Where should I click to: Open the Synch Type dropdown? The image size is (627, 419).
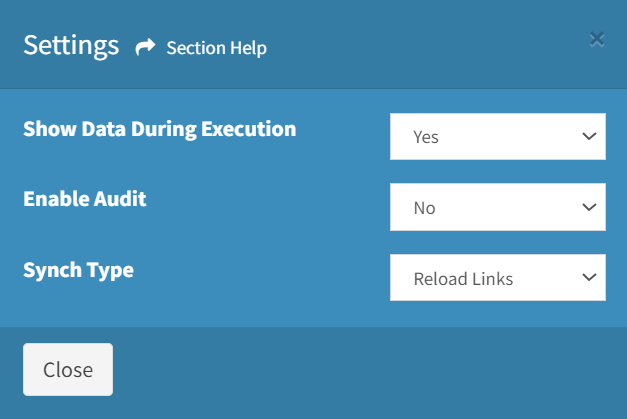pyautogui.click(x=498, y=277)
